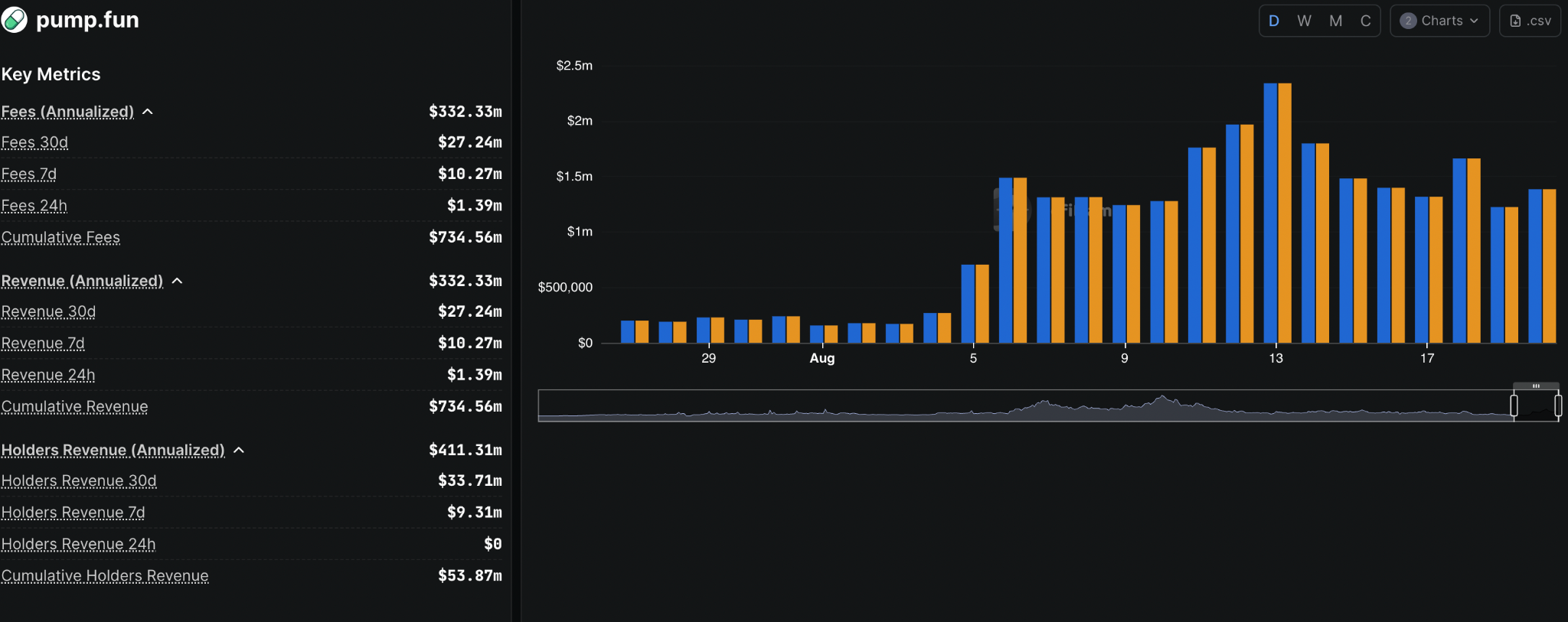Switch the chart to Cumulative (C) view
Image resolution: width=1568 pixels, height=622 pixels.
click(x=1365, y=21)
